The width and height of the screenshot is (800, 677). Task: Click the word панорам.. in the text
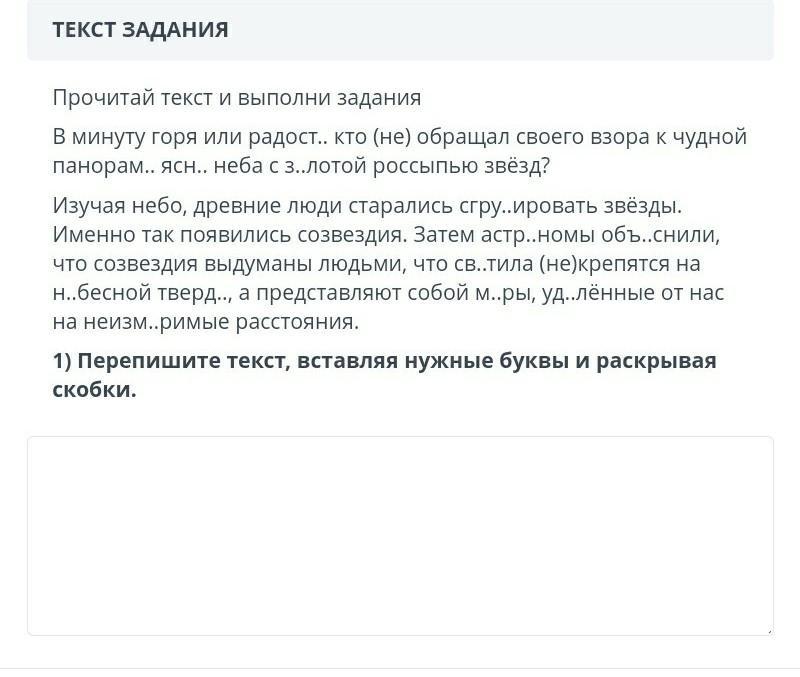[102, 166]
